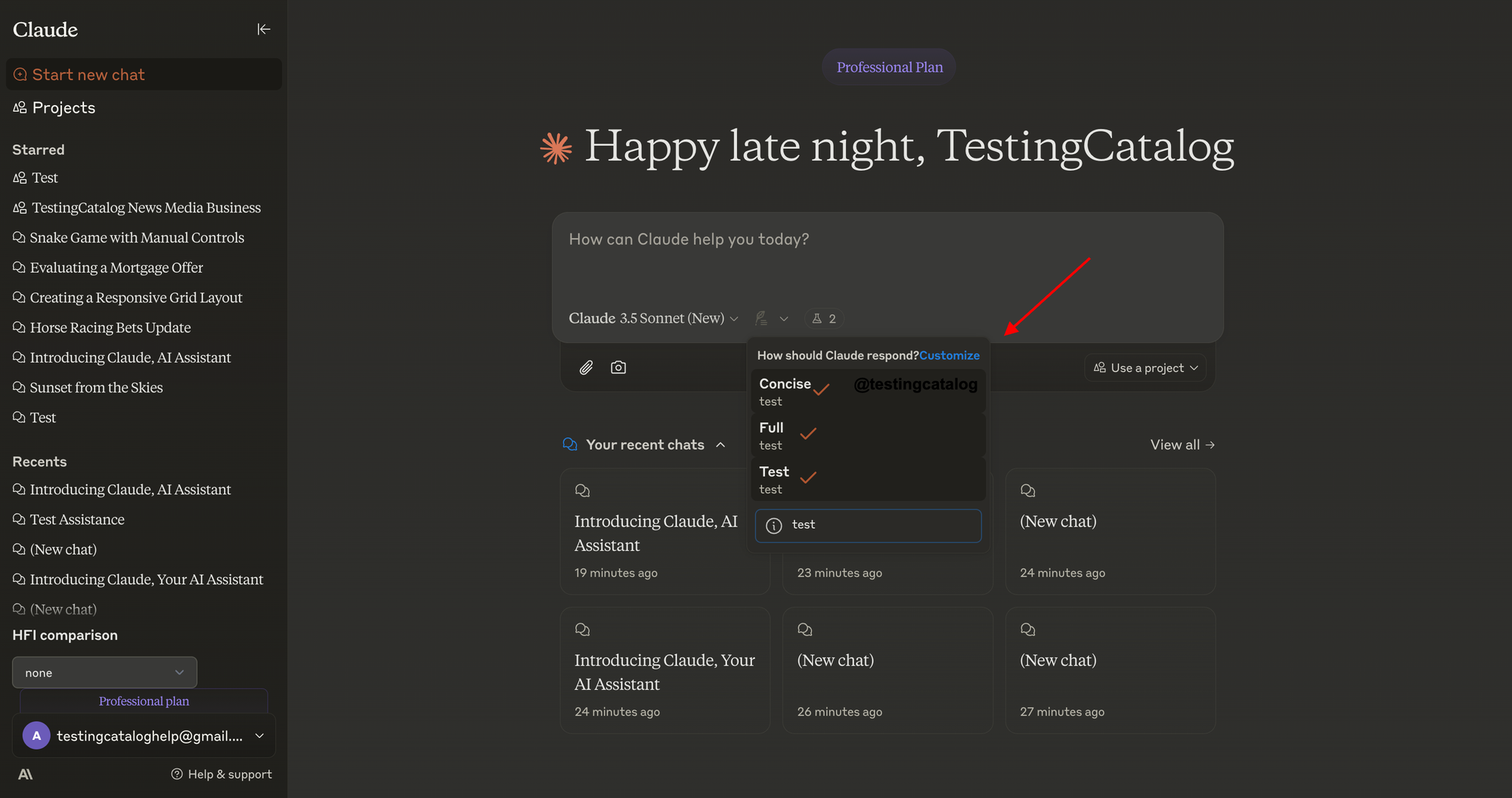Screen dimensions: 1512x798
Task: Click the Customize link in the style popup
Action: tap(950, 355)
